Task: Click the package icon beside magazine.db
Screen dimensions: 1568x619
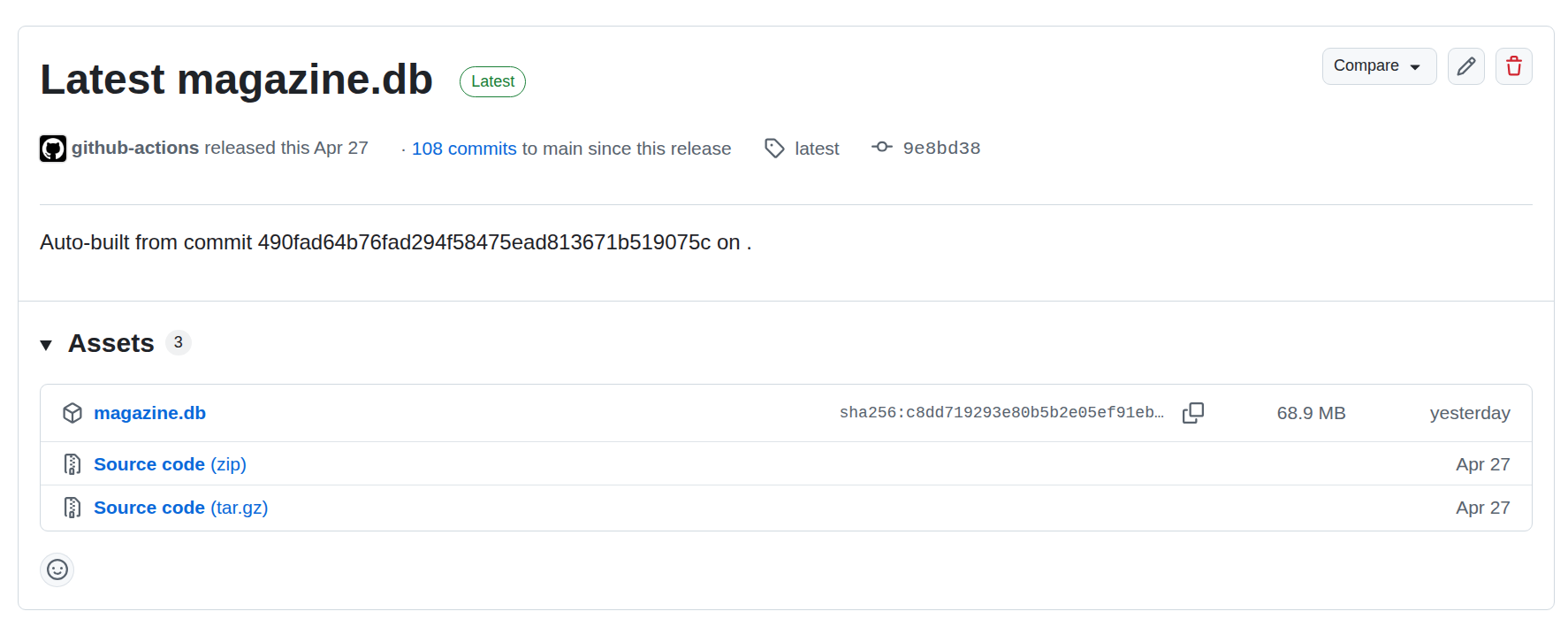Action: pos(72,413)
